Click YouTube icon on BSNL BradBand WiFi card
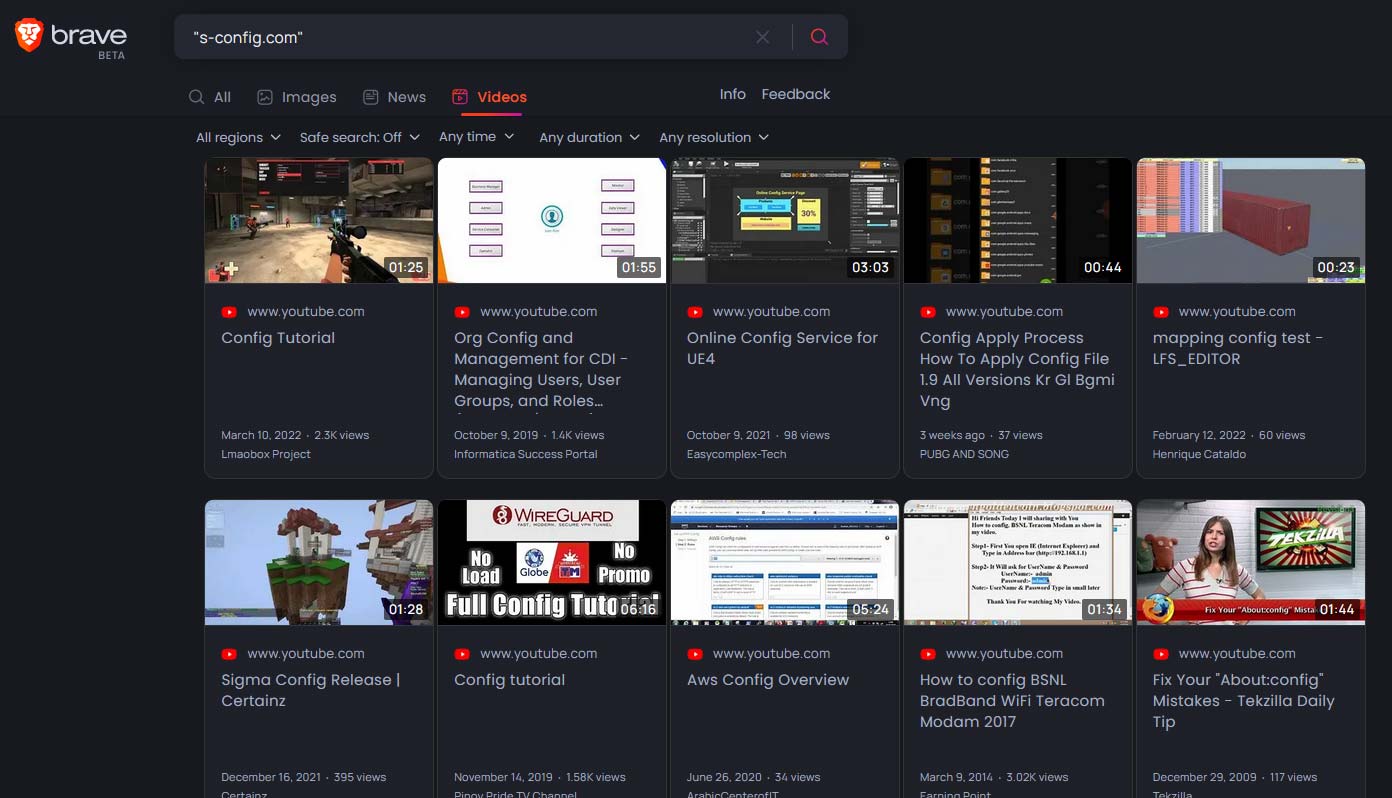This screenshot has height=798, width=1392. point(928,654)
